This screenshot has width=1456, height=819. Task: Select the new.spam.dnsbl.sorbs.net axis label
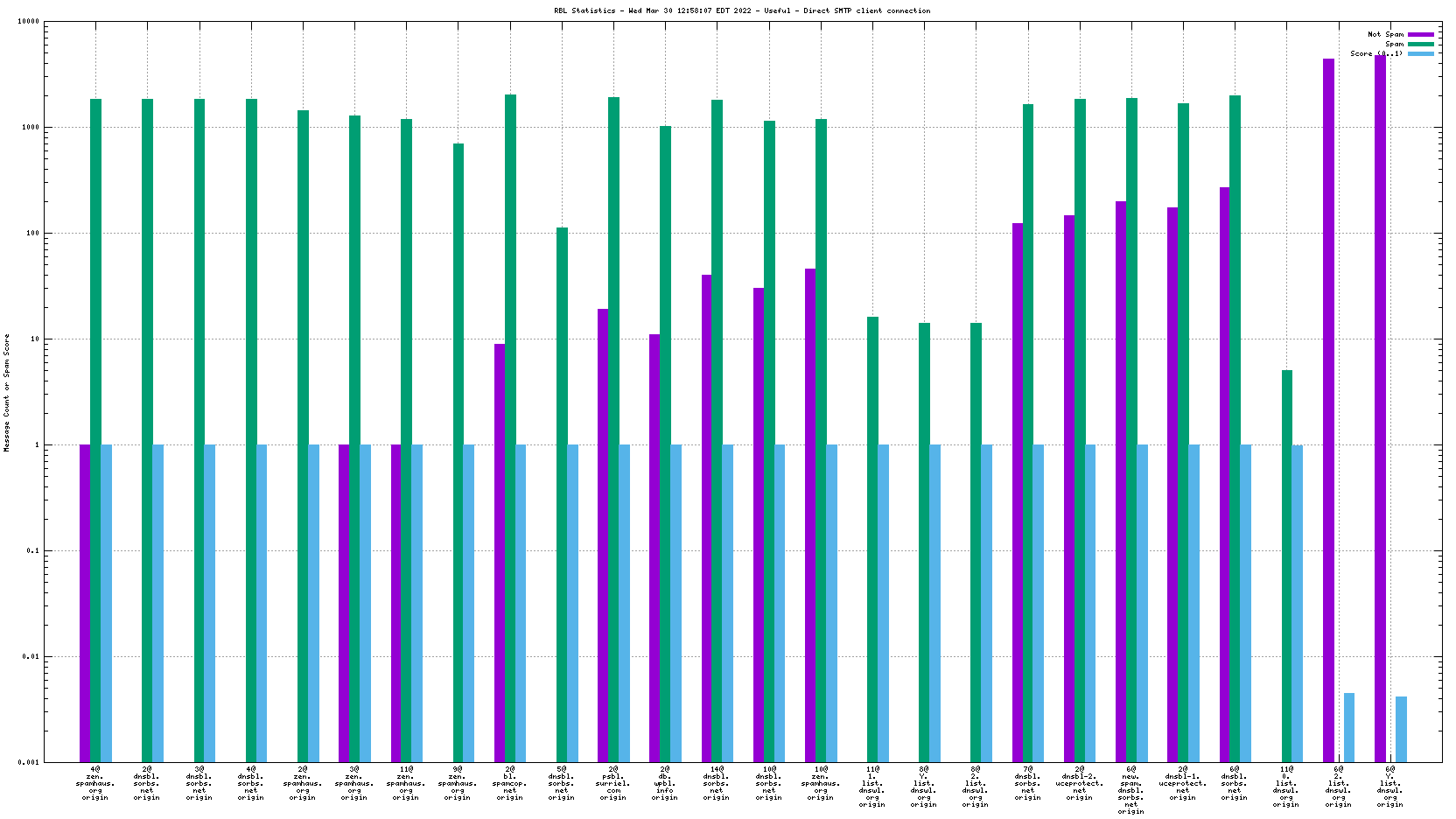point(1131,790)
